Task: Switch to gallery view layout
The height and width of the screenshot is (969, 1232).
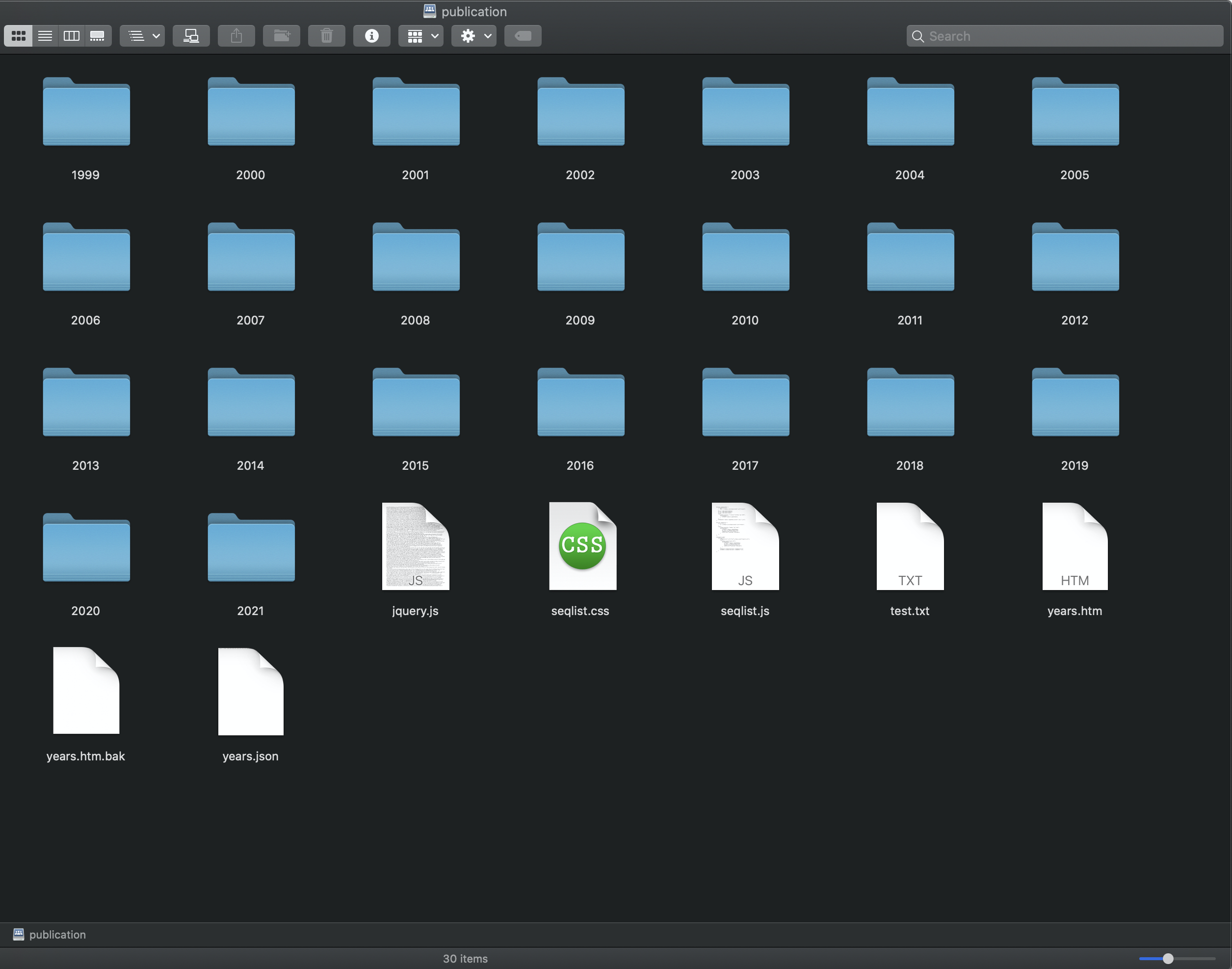Action: click(97, 36)
